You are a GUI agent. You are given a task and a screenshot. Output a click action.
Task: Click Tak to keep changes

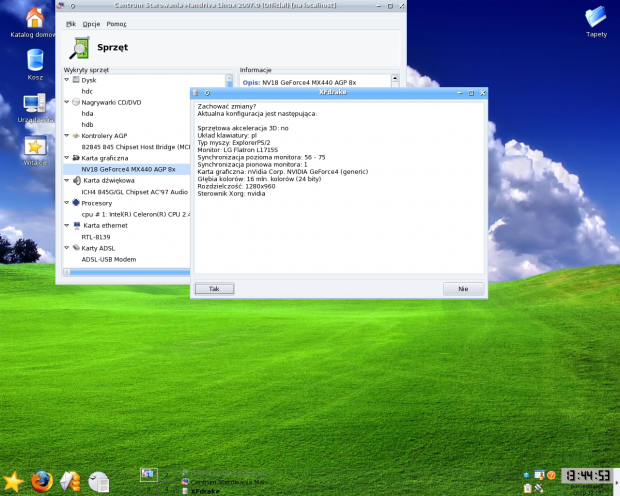214,289
